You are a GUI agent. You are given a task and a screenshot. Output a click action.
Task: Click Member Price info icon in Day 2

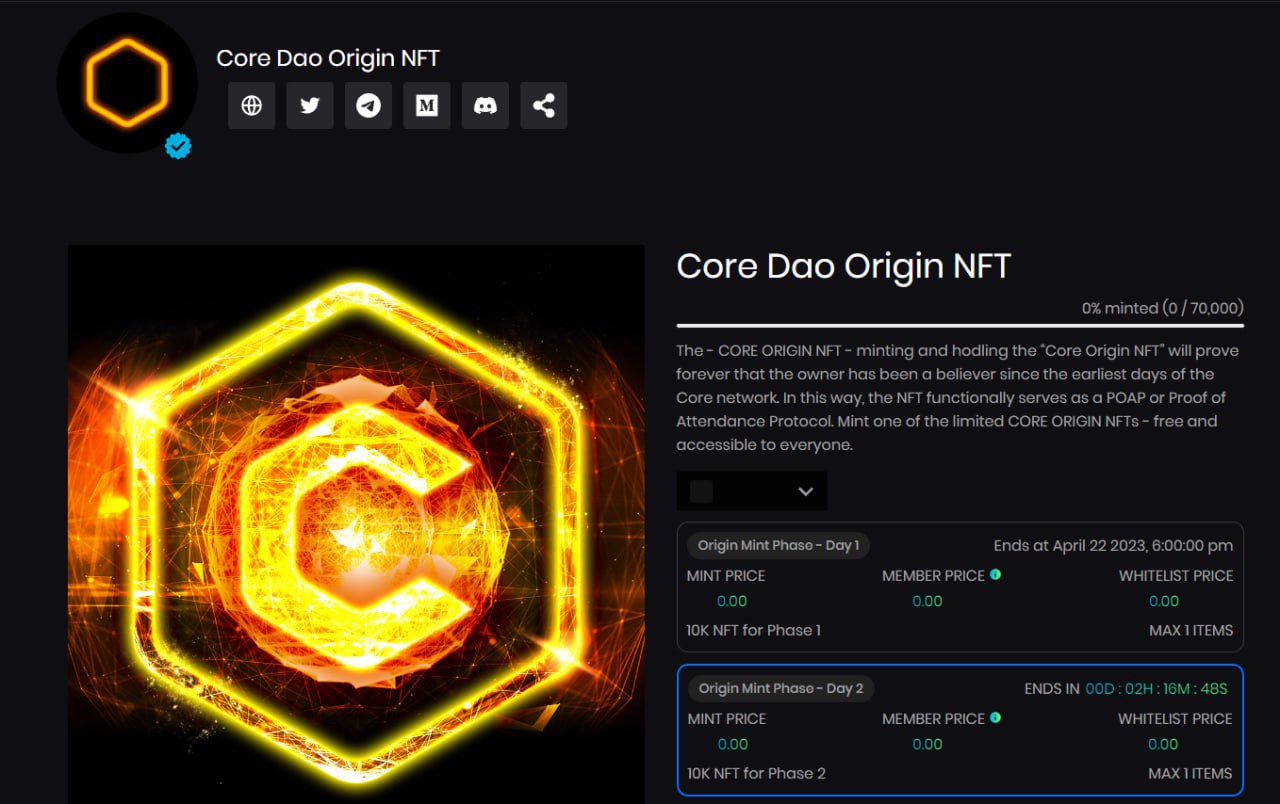(x=996, y=718)
